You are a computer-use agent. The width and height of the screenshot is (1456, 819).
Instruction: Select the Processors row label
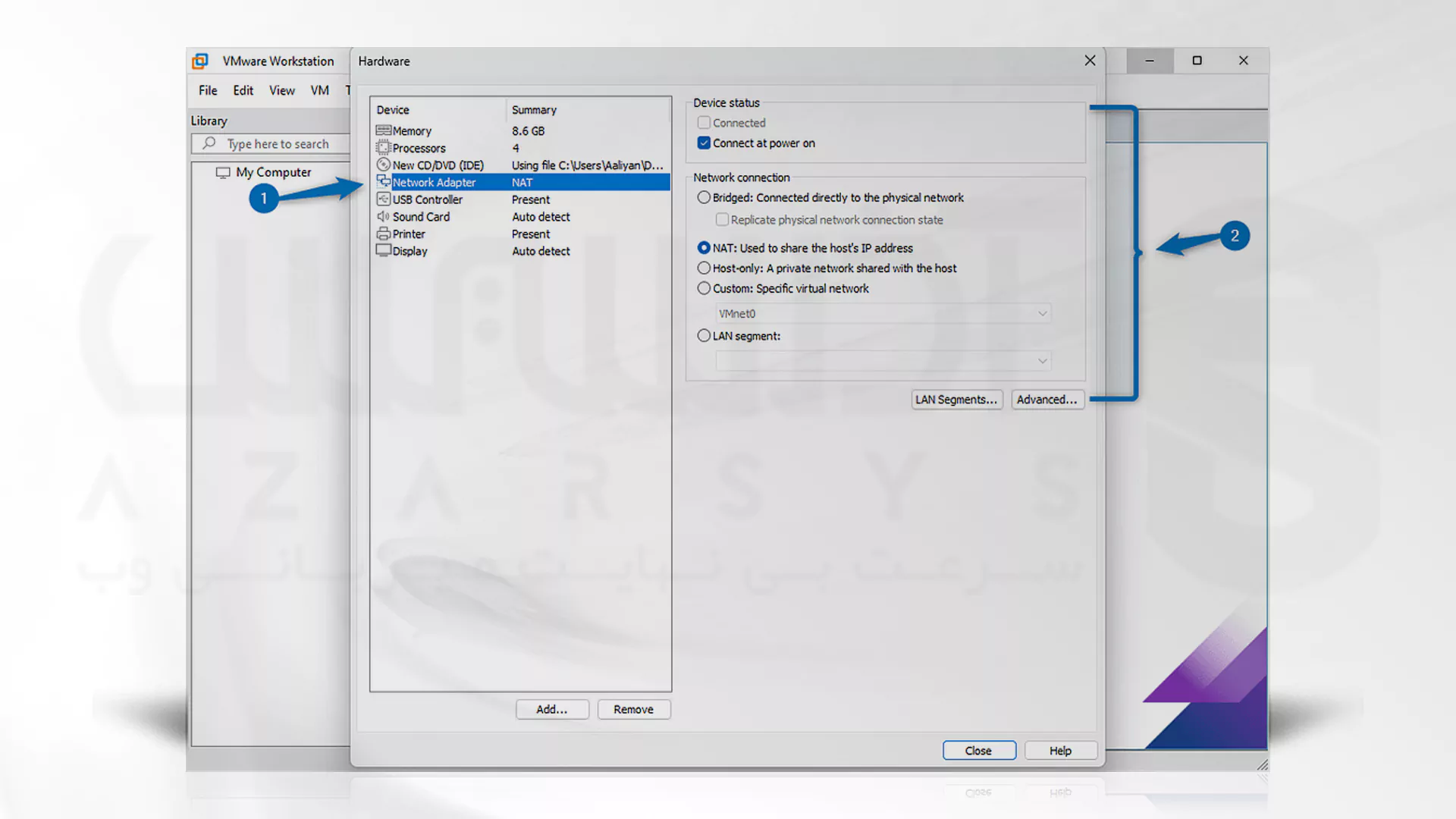(x=419, y=149)
